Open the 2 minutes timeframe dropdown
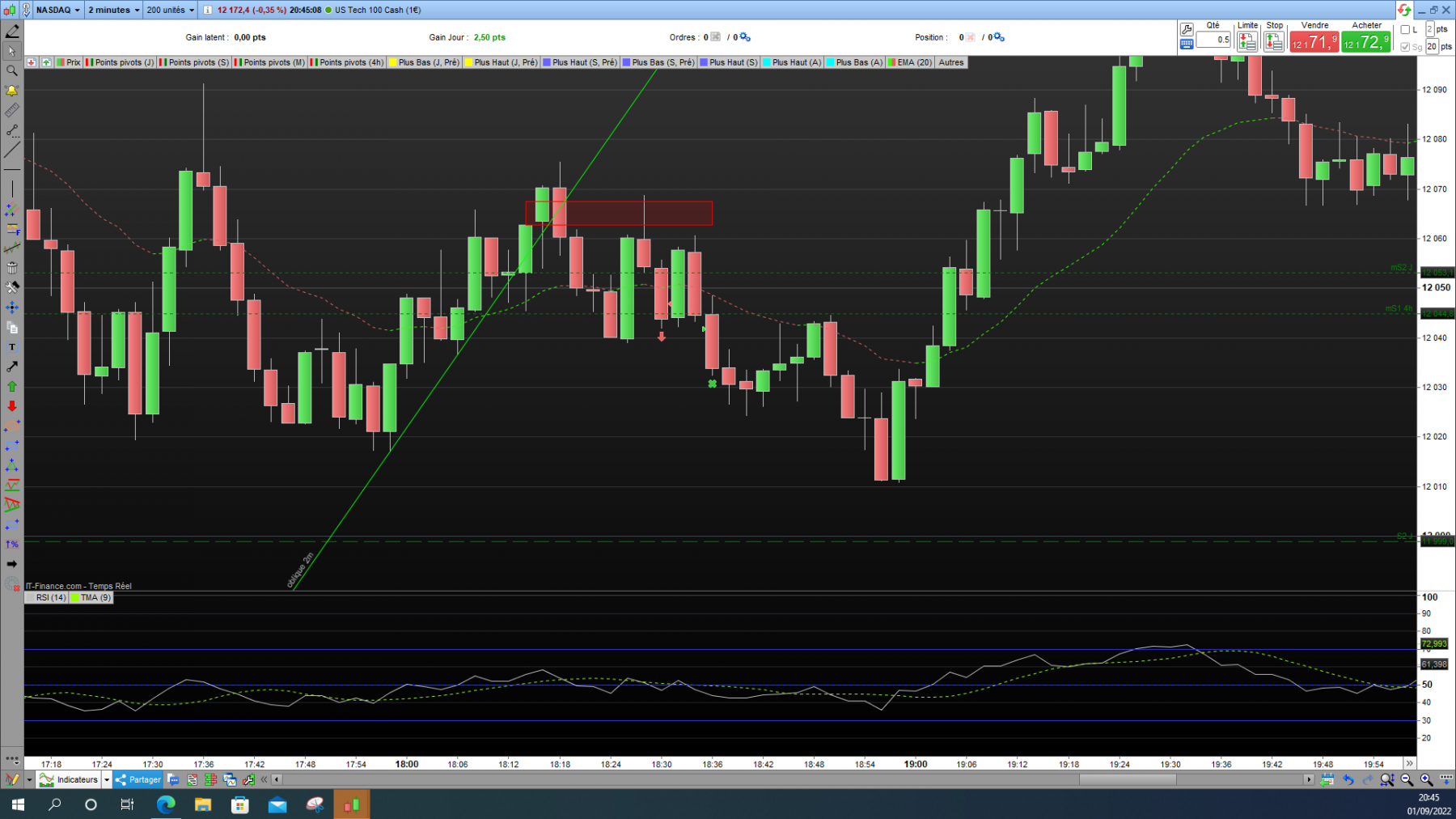1456x819 pixels. [113, 10]
